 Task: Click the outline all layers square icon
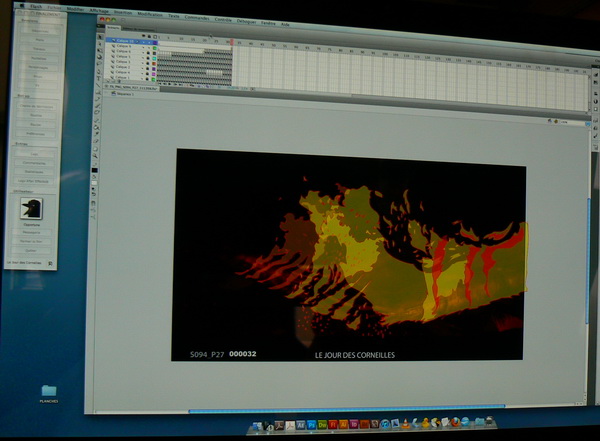click(155, 37)
